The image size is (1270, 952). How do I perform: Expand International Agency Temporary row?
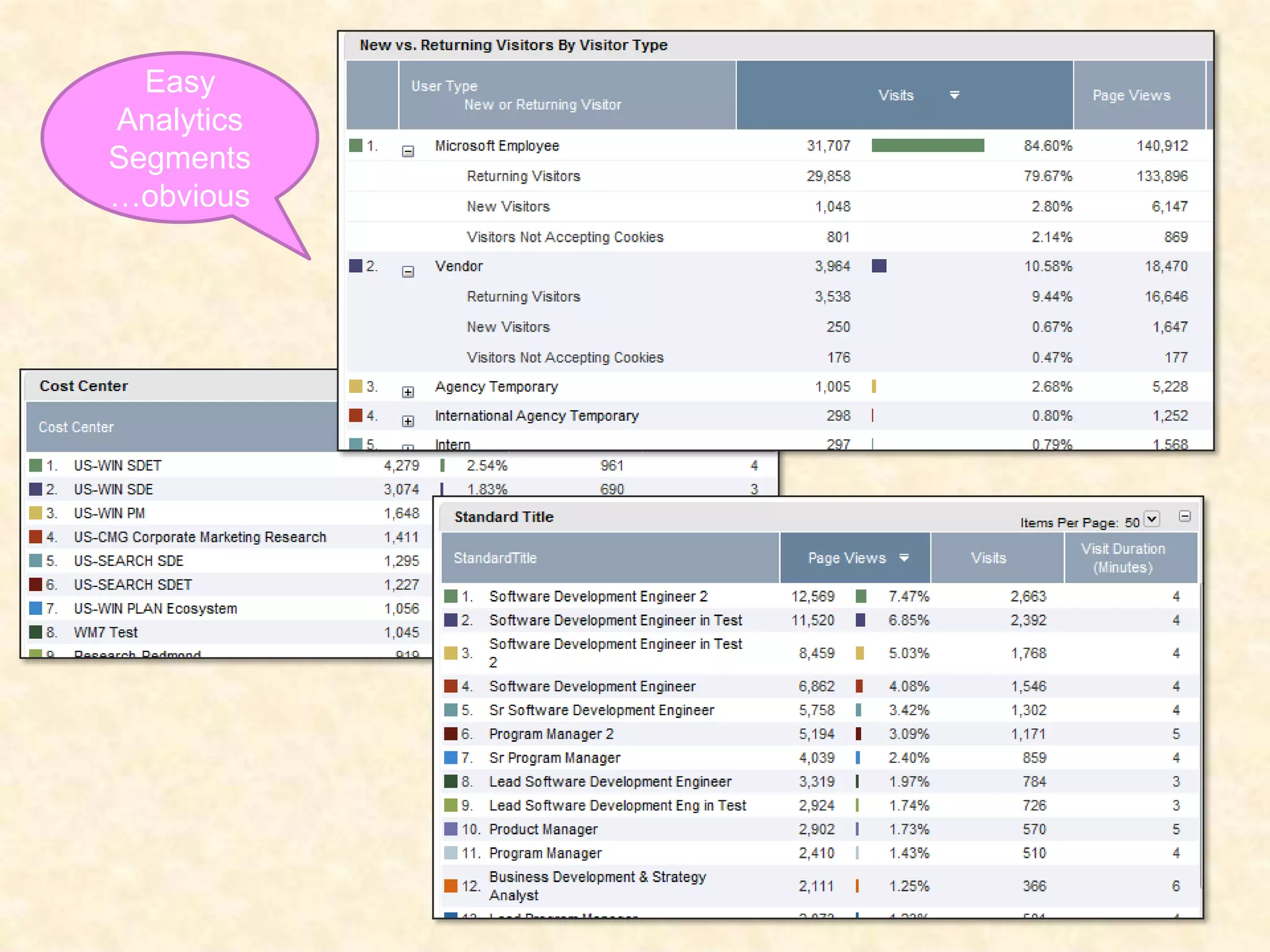pos(407,421)
